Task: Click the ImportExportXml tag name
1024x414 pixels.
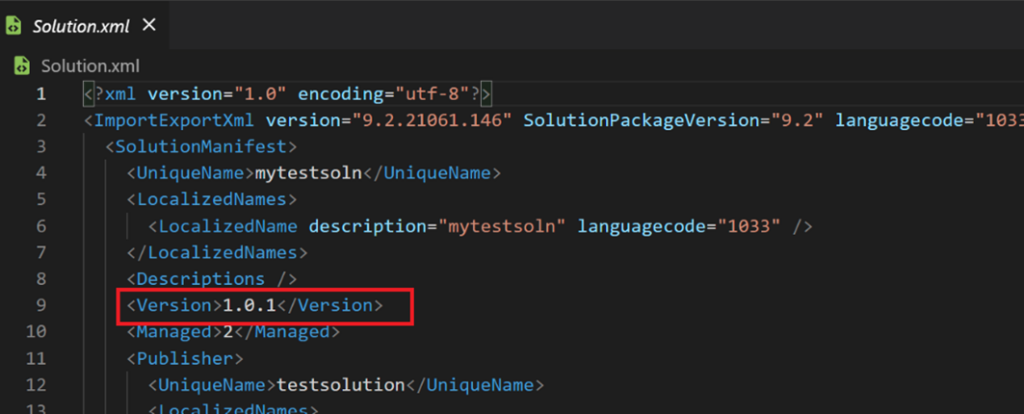Action: click(x=176, y=121)
